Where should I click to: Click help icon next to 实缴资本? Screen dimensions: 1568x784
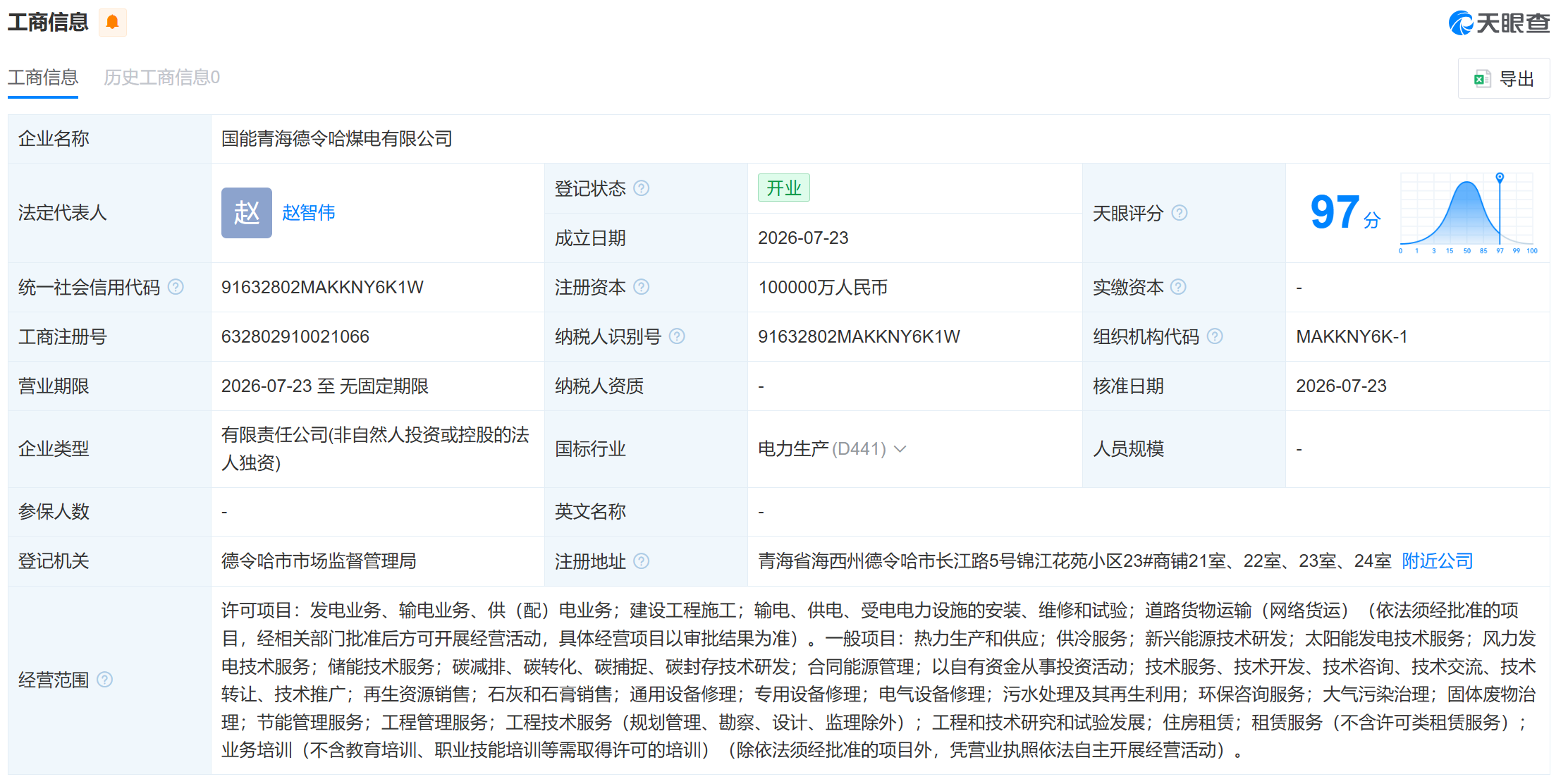tap(1178, 287)
